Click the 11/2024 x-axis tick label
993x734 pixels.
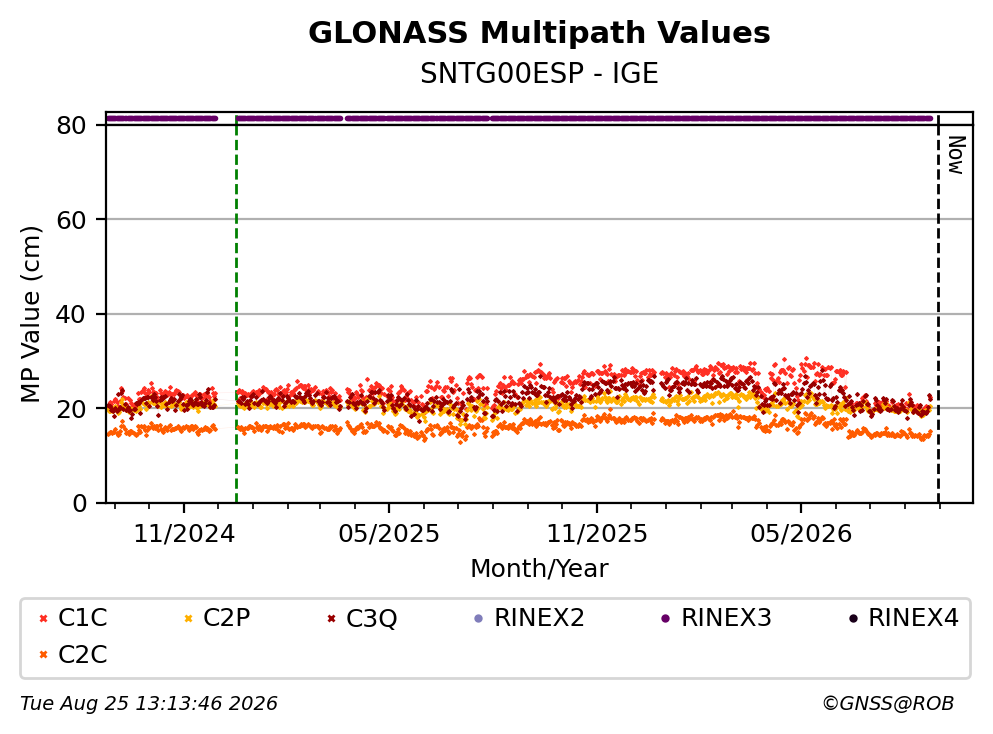point(184,534)
